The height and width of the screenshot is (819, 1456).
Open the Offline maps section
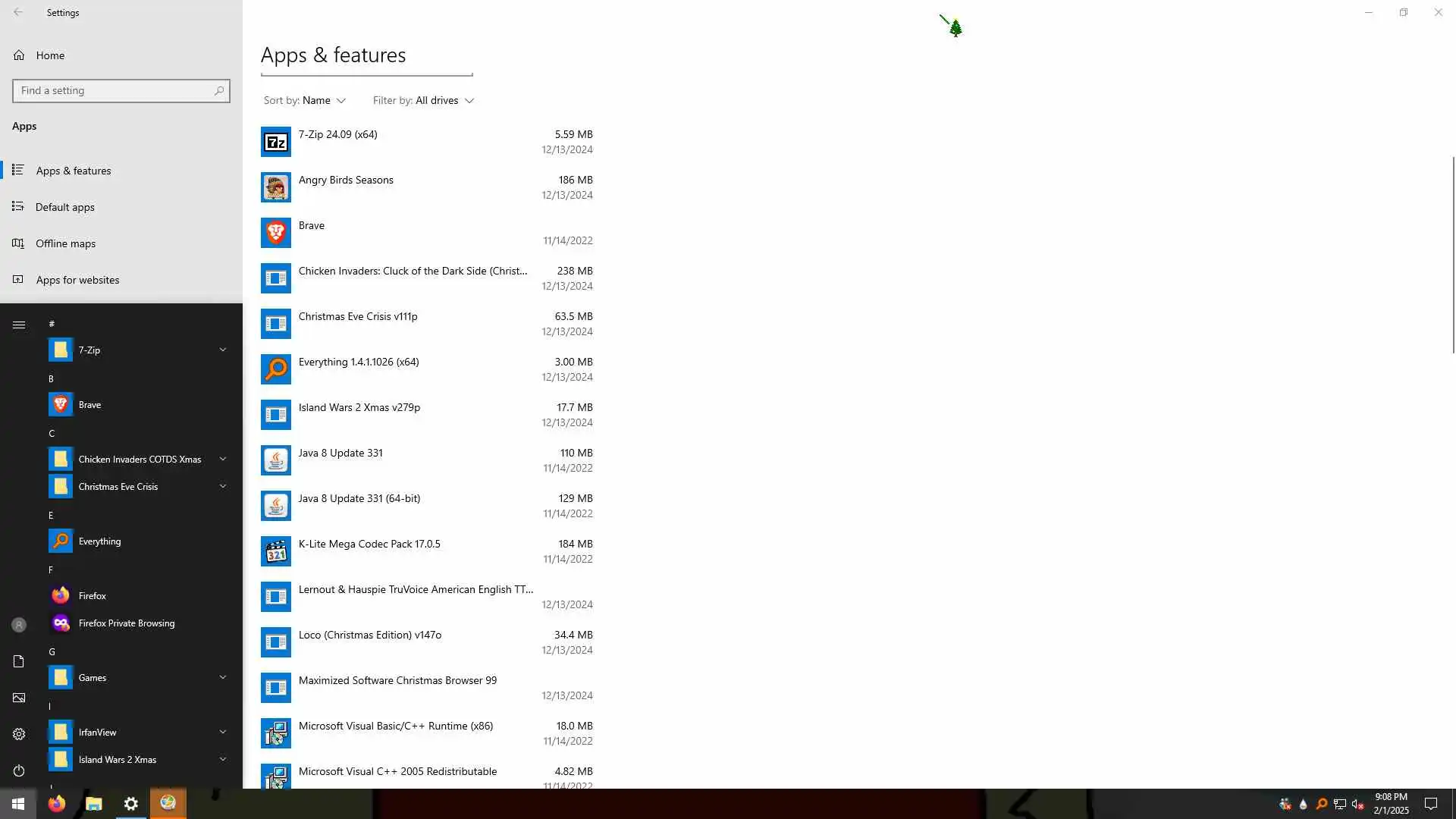pyautogui.click(x=65, y=243)
